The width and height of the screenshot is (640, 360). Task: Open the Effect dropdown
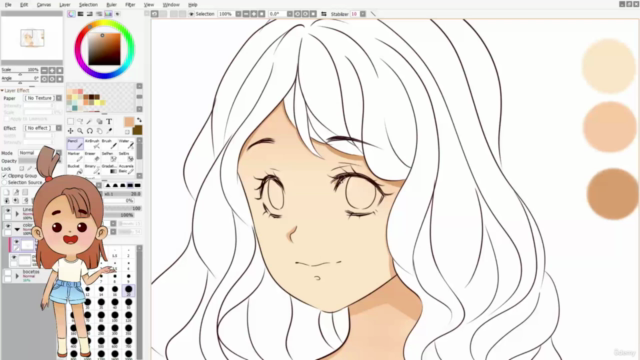click(x=59, y=128)
